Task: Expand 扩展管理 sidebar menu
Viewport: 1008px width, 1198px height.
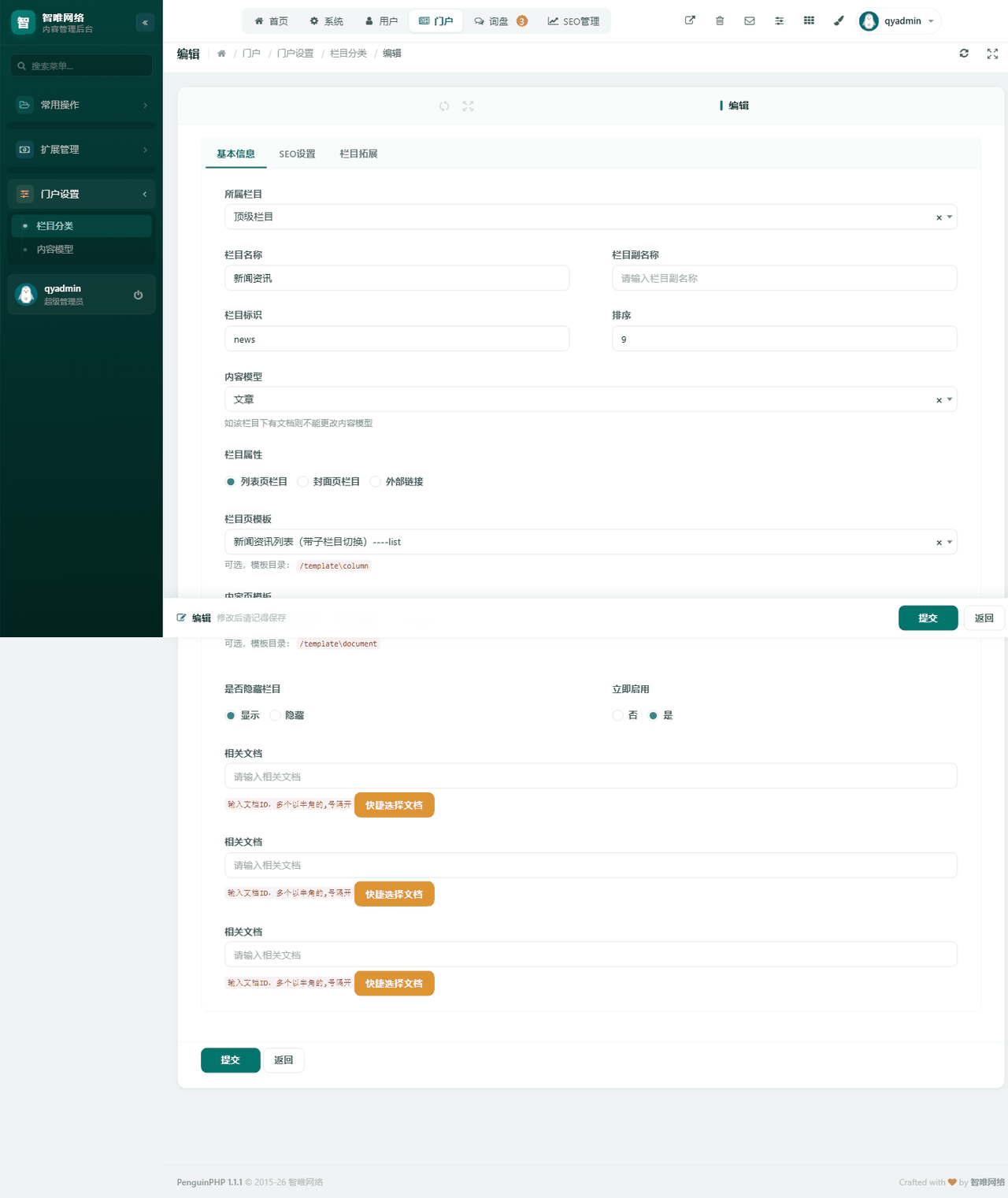Action: (x=81, y=150)
